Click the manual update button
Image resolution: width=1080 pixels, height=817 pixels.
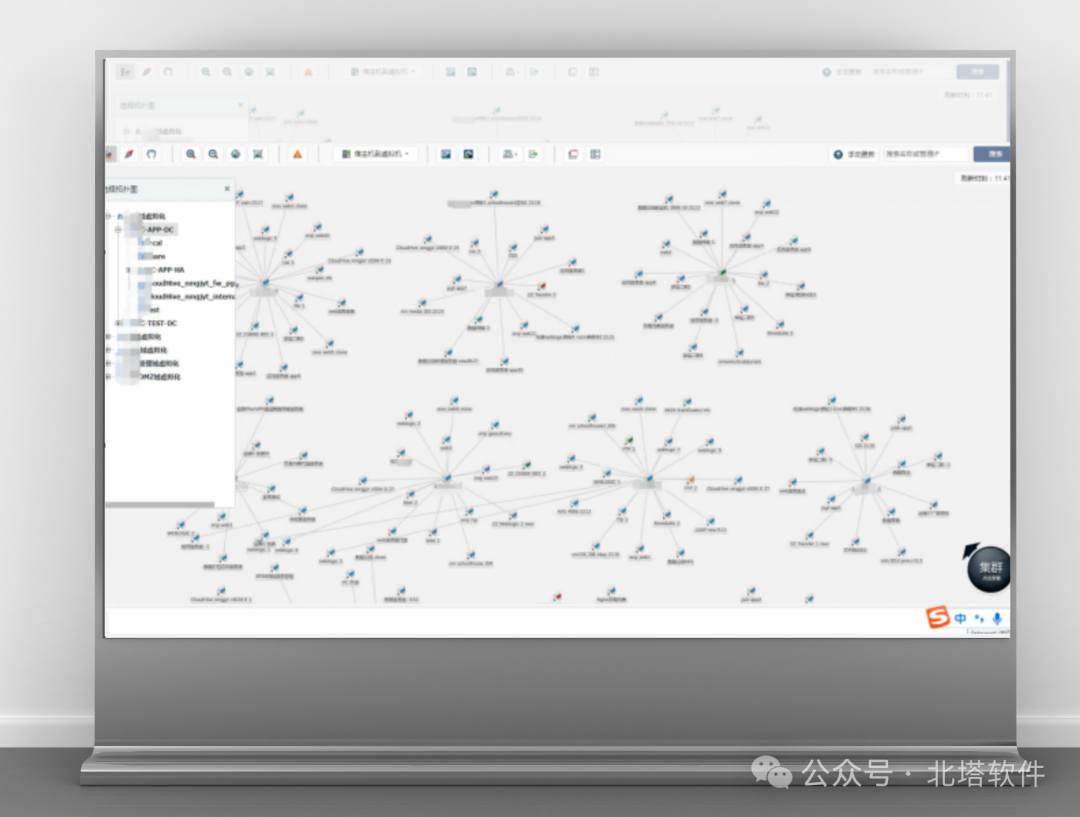pyautogui.click(x=854, y=154)
